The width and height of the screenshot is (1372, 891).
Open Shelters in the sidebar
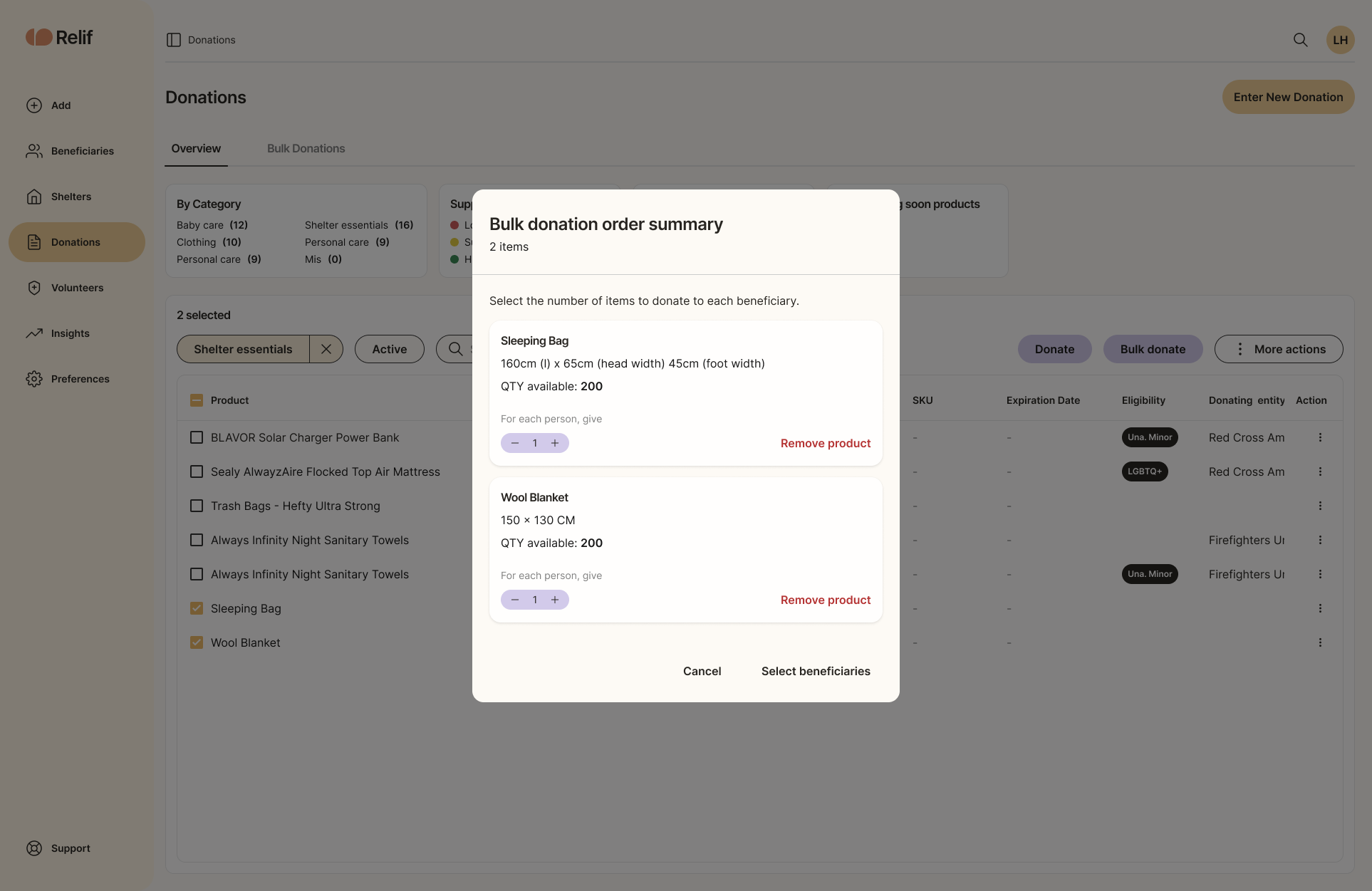(x=58, y=197)
